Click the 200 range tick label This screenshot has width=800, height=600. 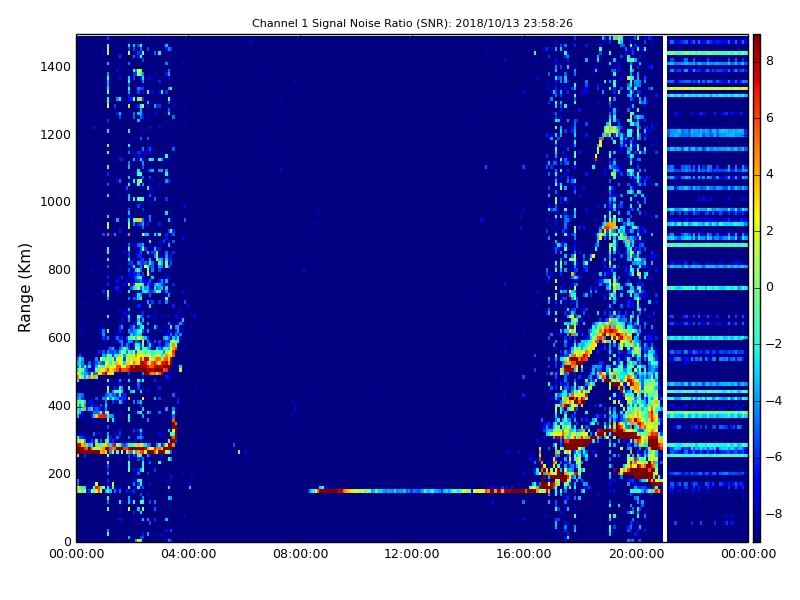pos(59,473)
